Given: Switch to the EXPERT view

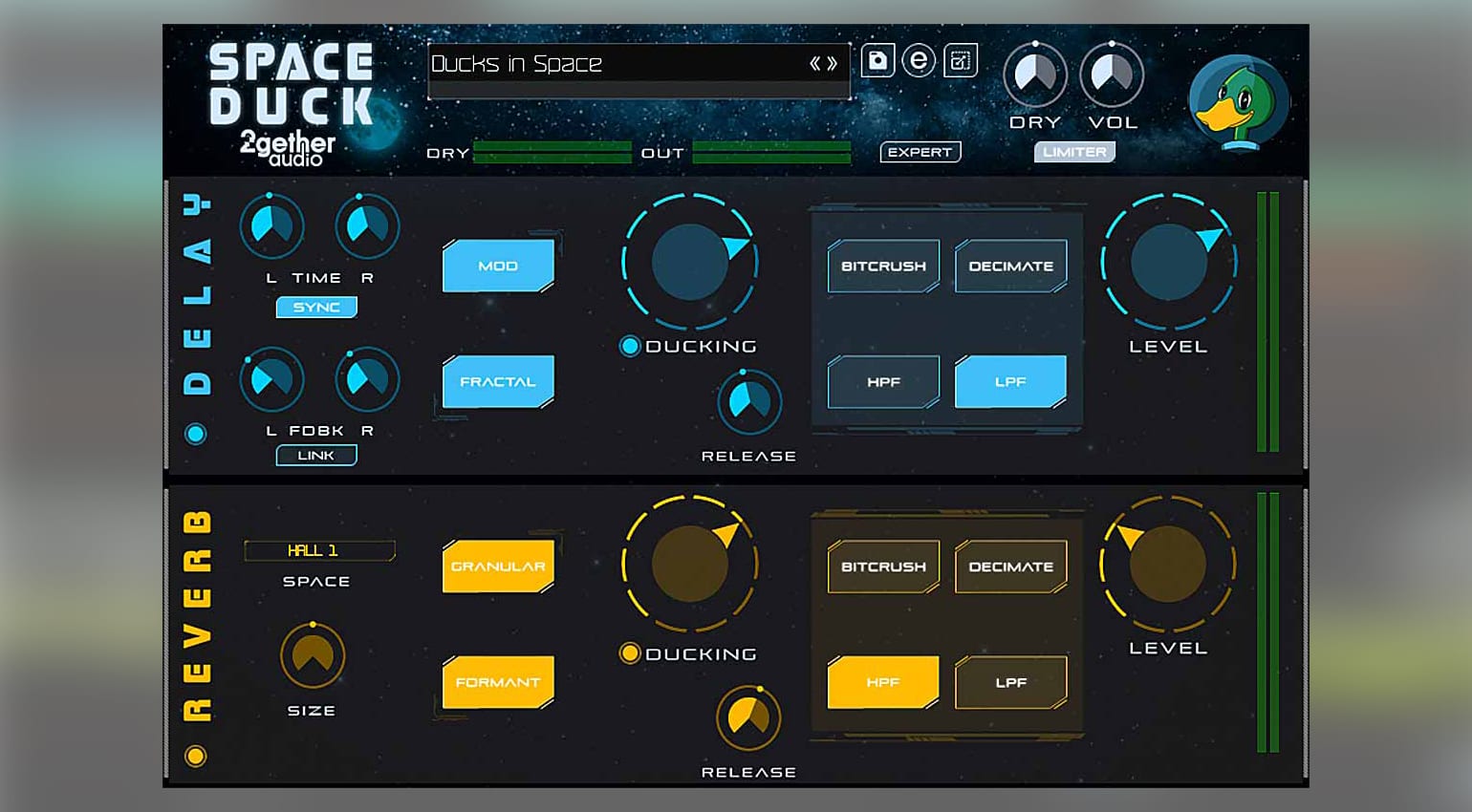Looking at the screenshot, I should click(x=920, y=151).
